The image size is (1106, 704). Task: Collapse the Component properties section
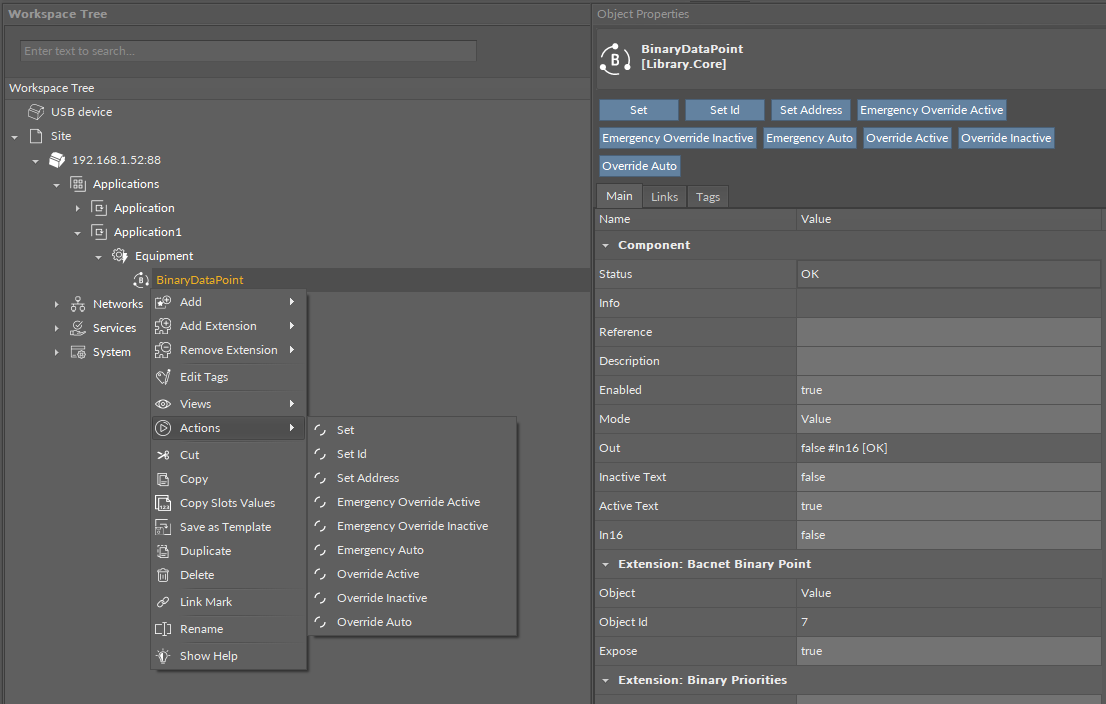605,245
